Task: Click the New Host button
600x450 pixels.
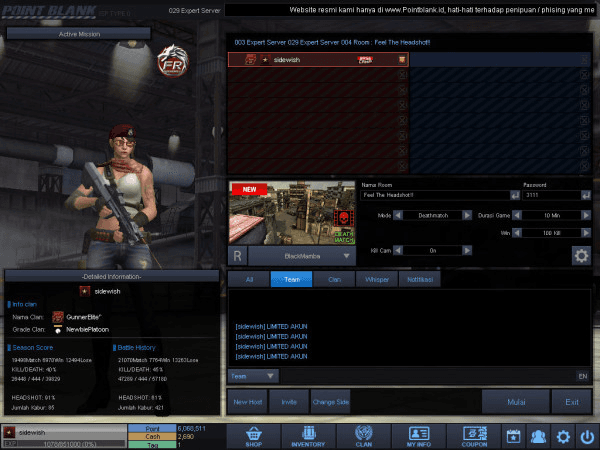Action: point(248,402)
